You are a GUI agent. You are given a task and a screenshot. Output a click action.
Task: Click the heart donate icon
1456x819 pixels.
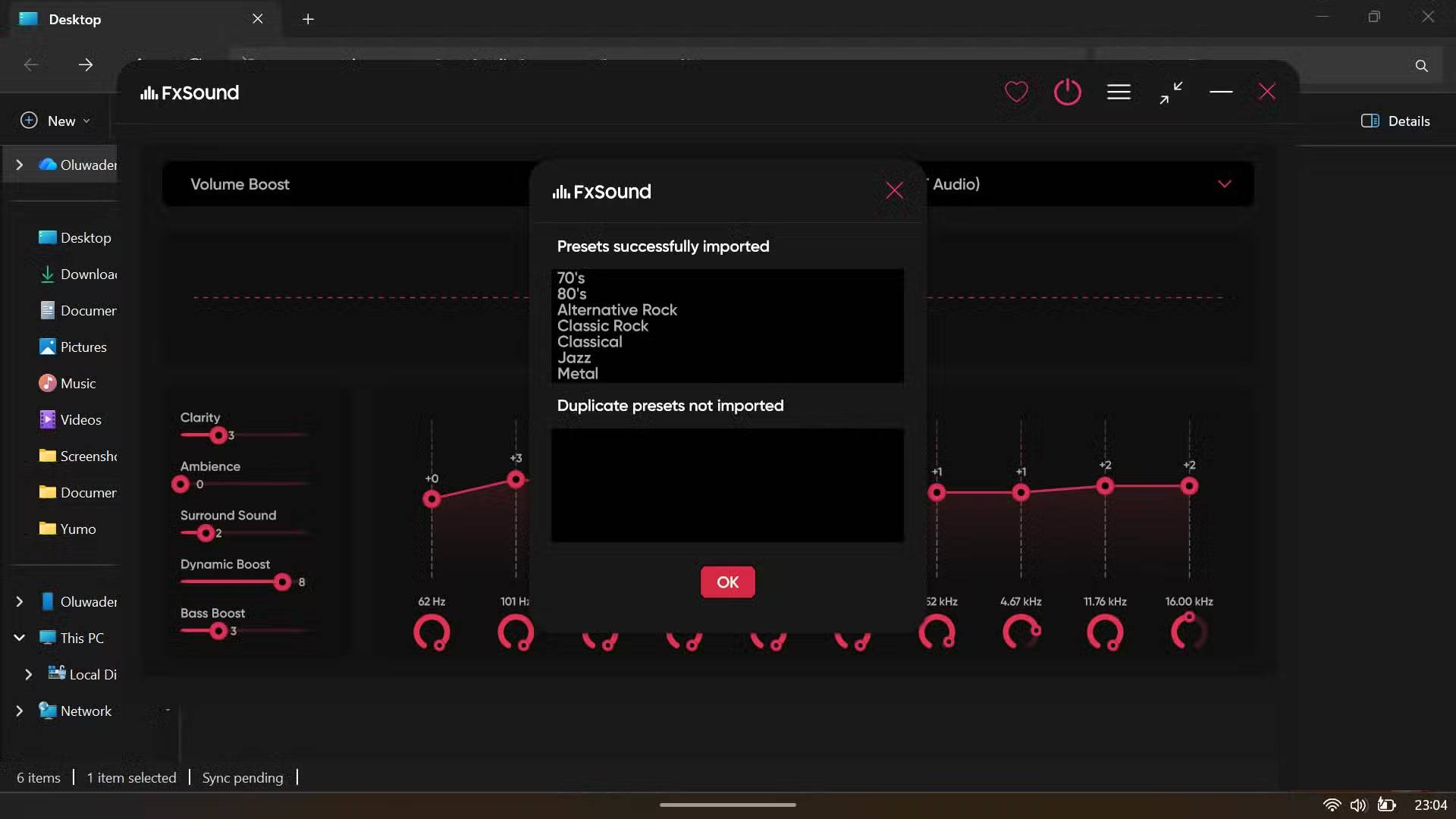click(1016, 93)
